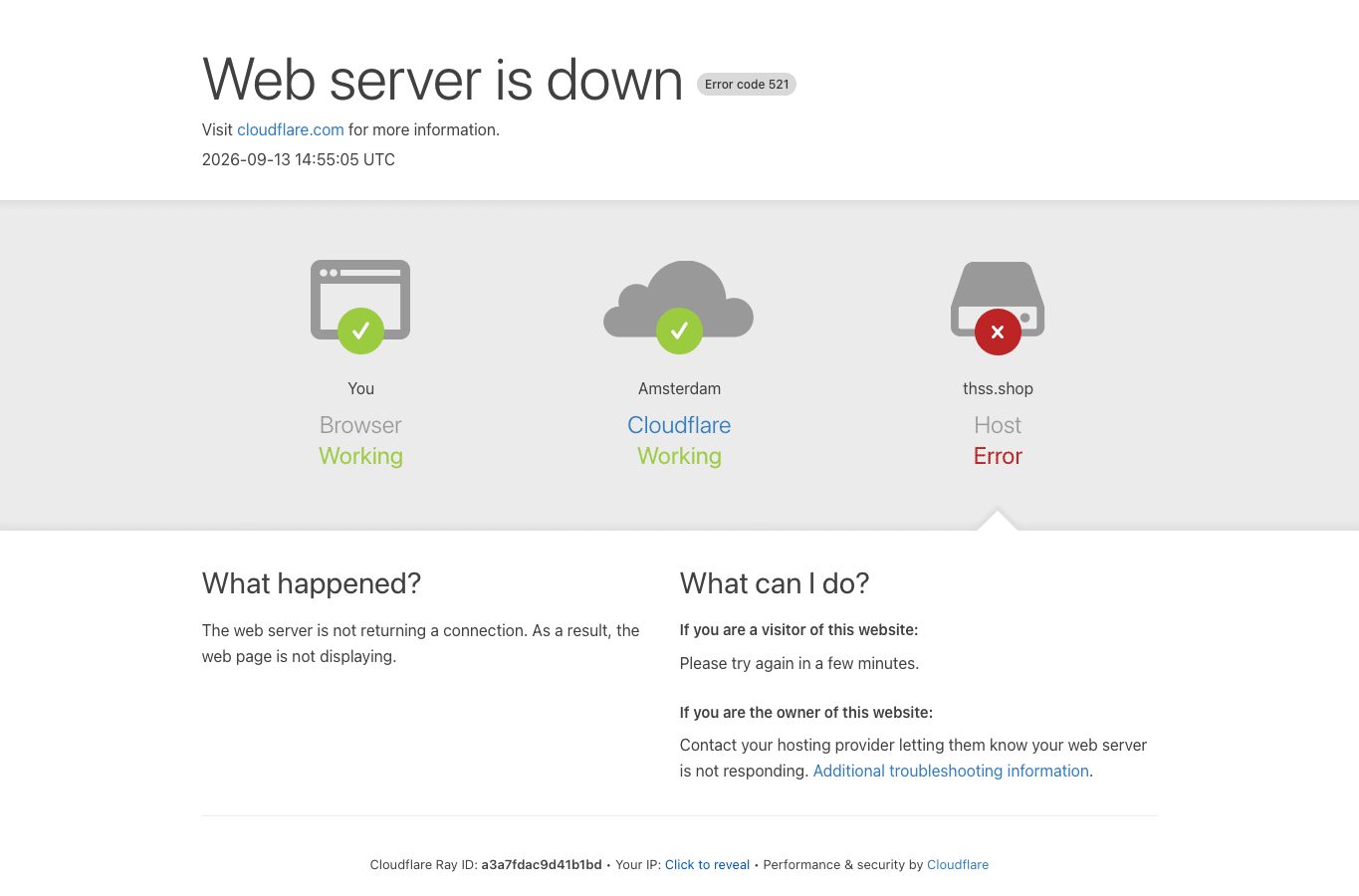
Task: Click the What can I do? heading
Action: (775, 583)
